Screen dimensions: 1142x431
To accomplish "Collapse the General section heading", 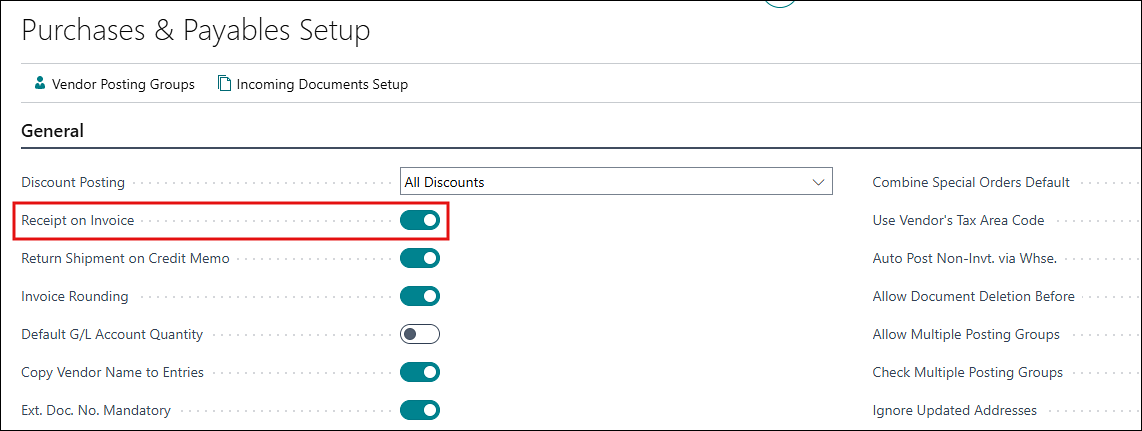I will pyautogui.click(x=52, y=131).
